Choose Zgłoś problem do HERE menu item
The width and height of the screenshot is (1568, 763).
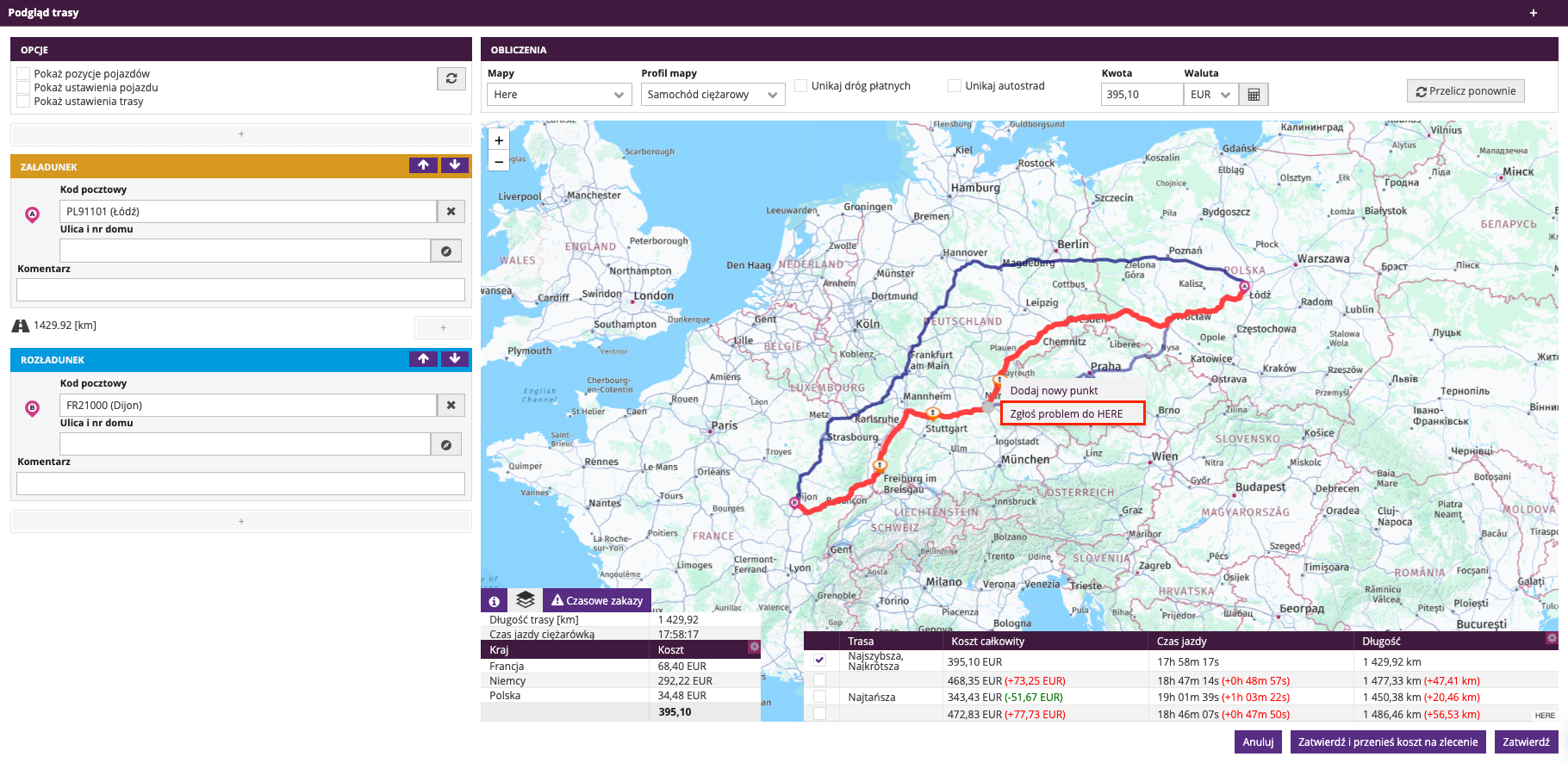pyautogui.click(x=1073, y=413)
